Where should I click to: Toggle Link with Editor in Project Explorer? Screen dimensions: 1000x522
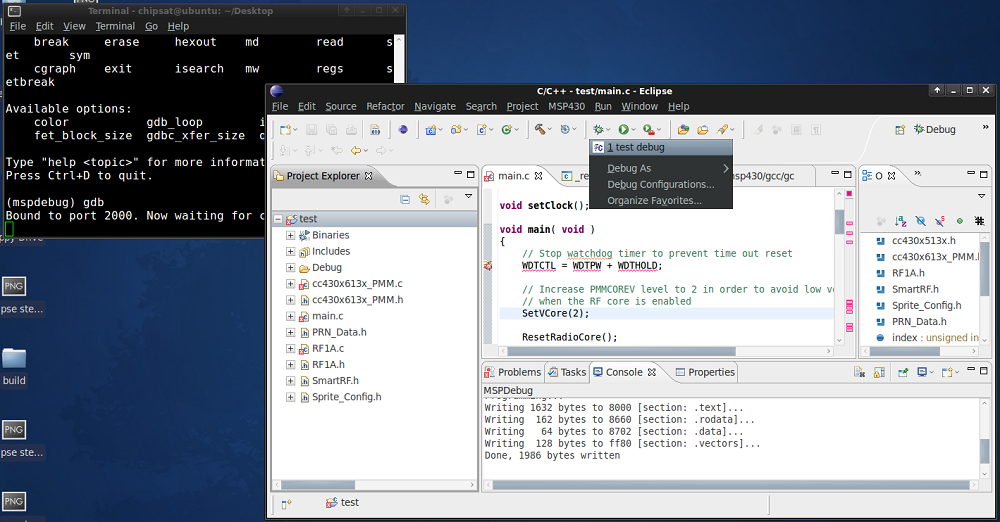click(424, 200)
